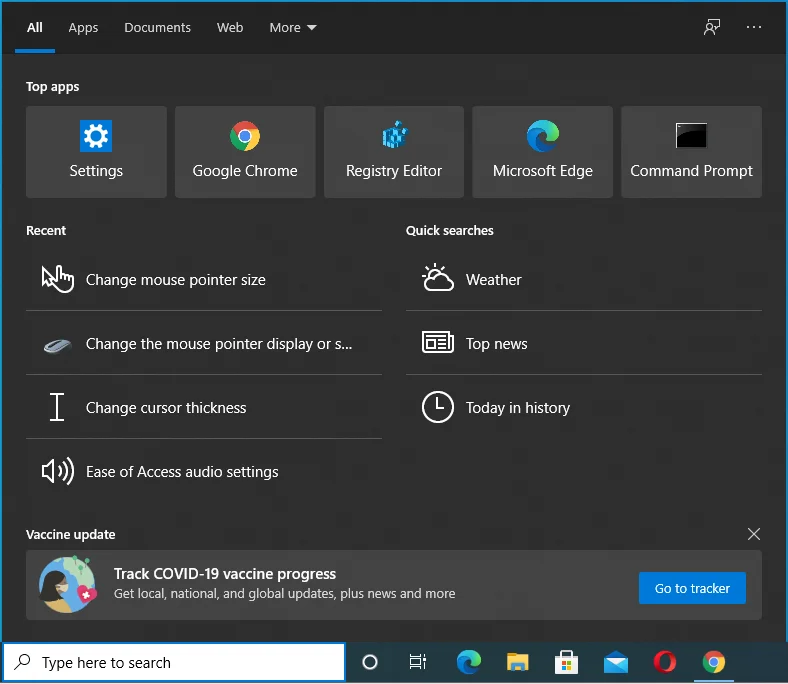The image size is (788, 684).
Task: Click the Go to tracker button
Action: coord(692,588)
